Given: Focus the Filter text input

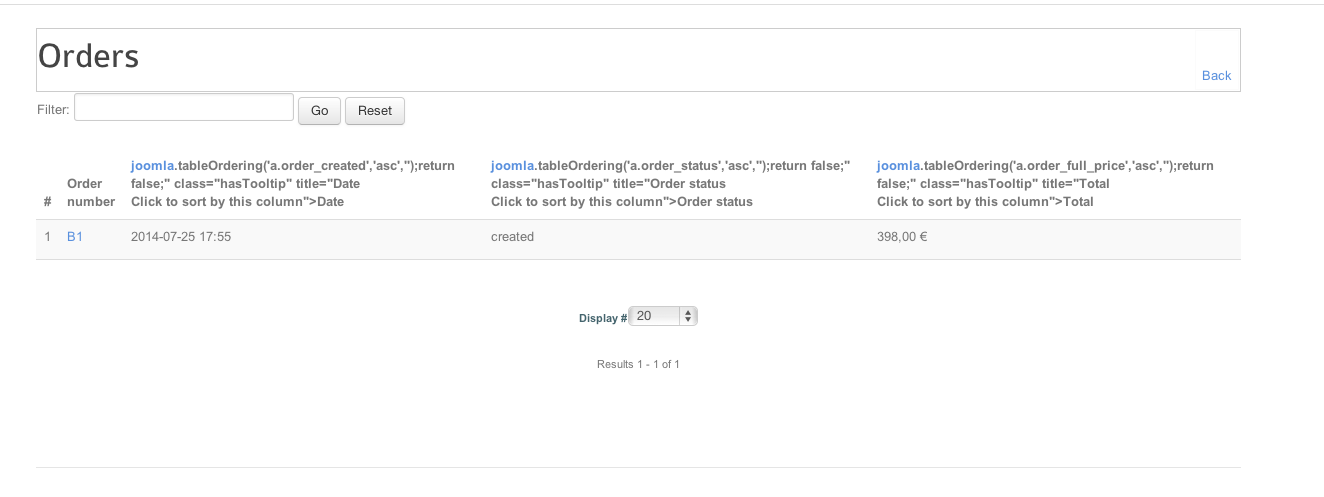Looking at the screenshot, I should (184, 108).
